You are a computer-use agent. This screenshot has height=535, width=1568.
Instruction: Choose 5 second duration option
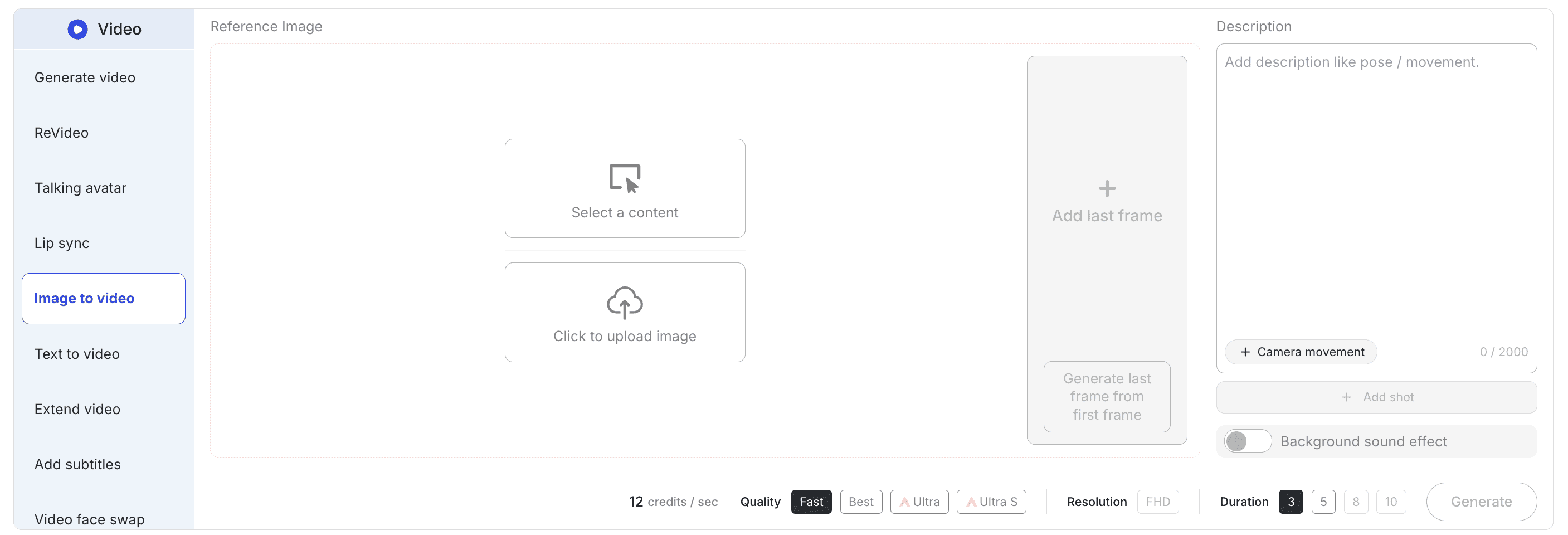pyautogui.click(x=1324, y=502)
